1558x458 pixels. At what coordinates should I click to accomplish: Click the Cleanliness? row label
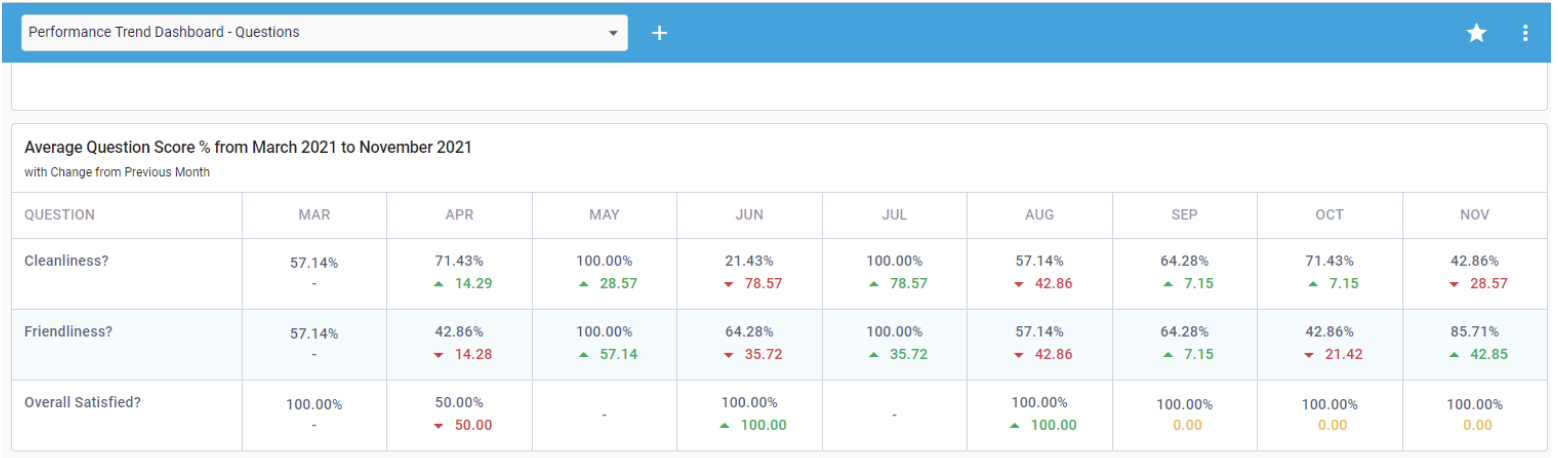point(66,261)
